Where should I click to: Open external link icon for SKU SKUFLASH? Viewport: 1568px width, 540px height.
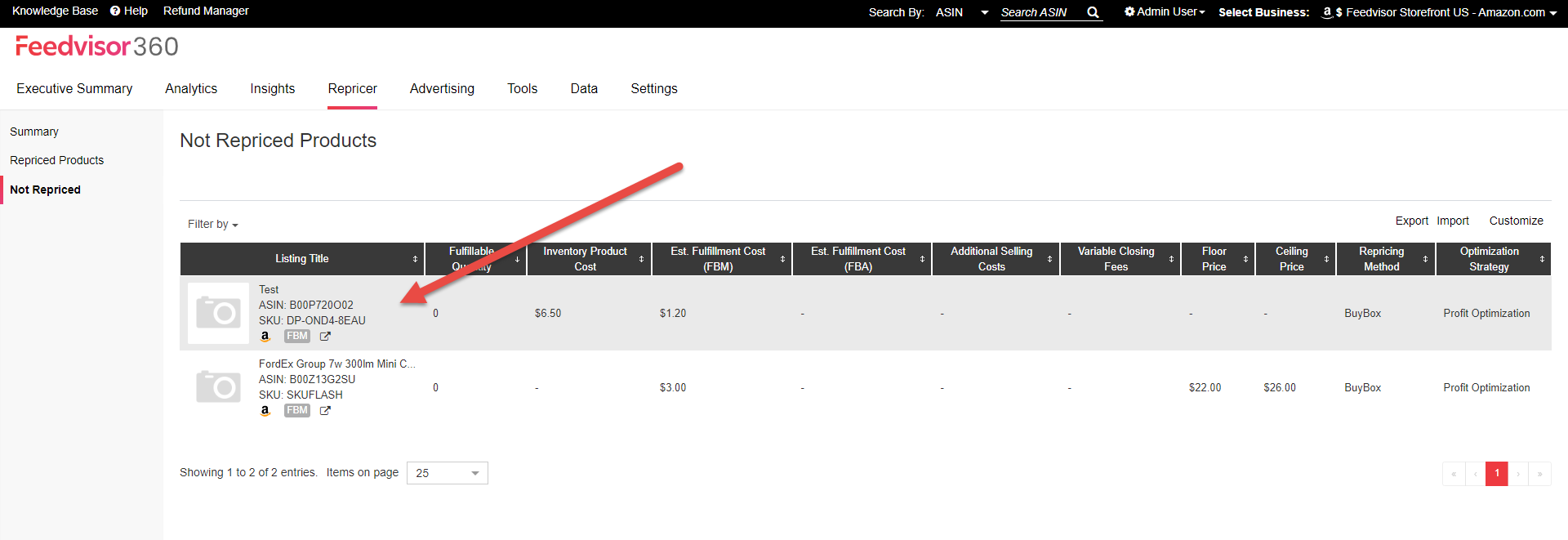[x=325, y=410]
